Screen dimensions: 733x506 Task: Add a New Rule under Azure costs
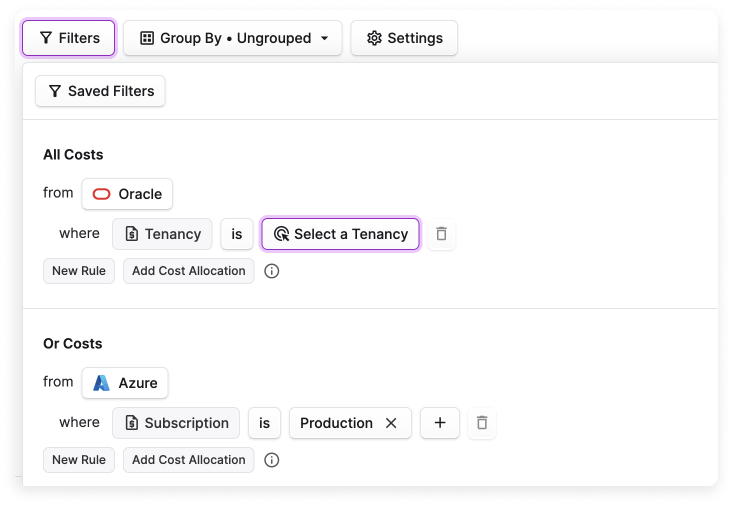pyautogui.click(x=79, y=460)
